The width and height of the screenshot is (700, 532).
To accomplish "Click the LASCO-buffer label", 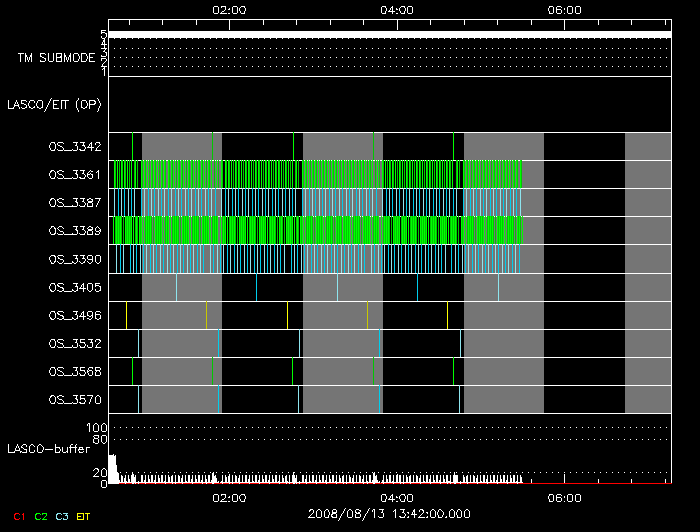I will click(x=48, y=449).
